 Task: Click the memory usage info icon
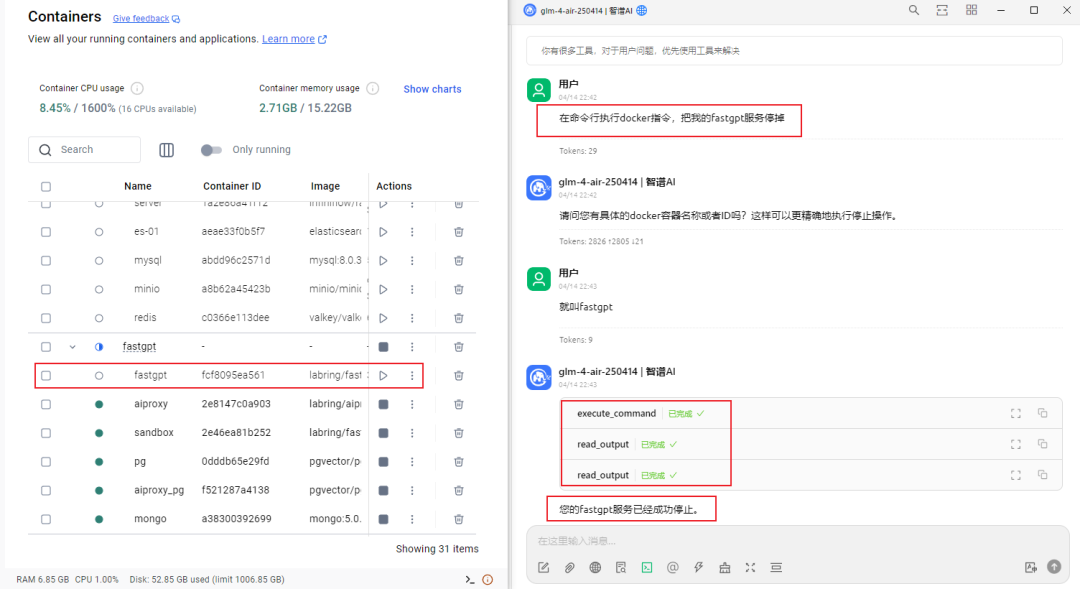pos(373,88)
